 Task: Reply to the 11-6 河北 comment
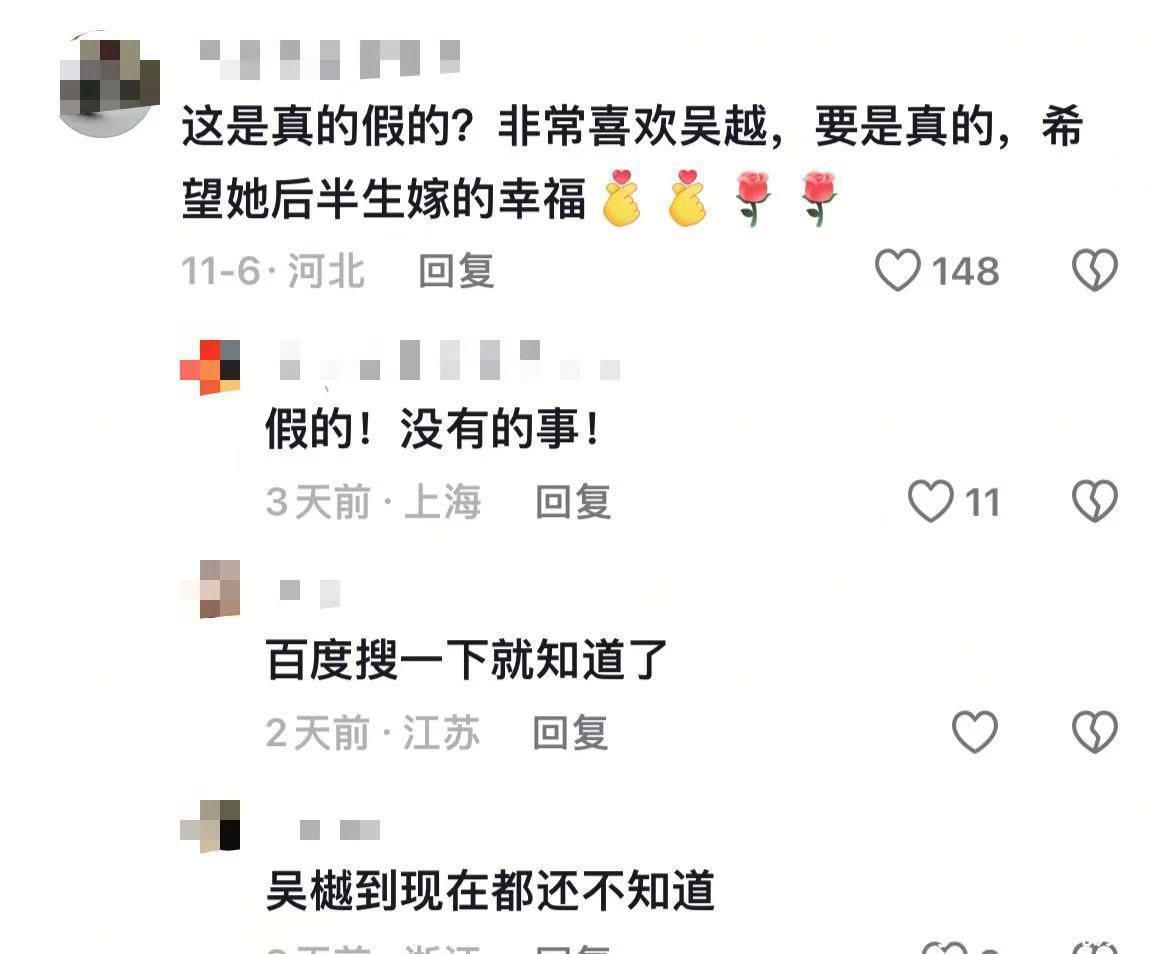pos(456,271)
